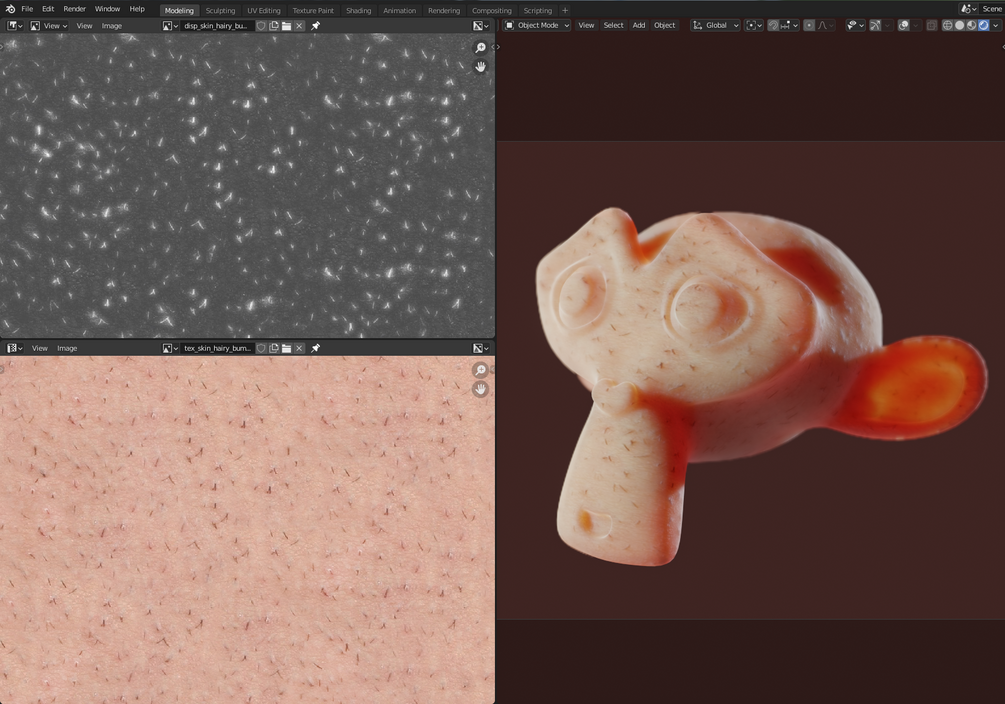Open the View mode dropdown in top image editor
Viewport: 1005px width, 704px height.
coord(49,26)
